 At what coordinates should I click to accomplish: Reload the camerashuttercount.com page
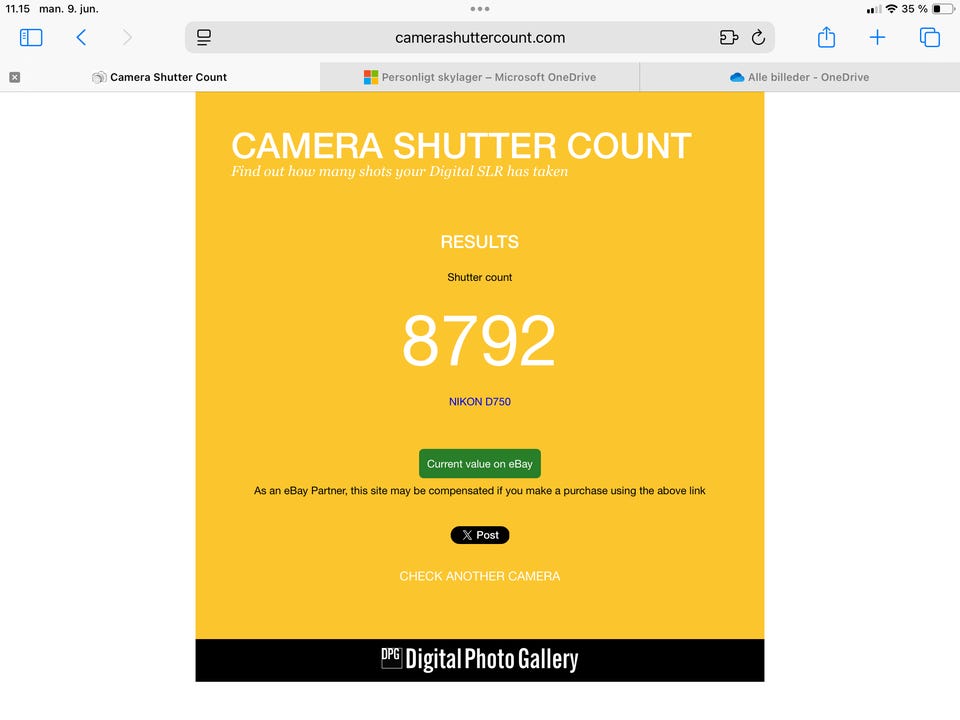tap(758, 37)
